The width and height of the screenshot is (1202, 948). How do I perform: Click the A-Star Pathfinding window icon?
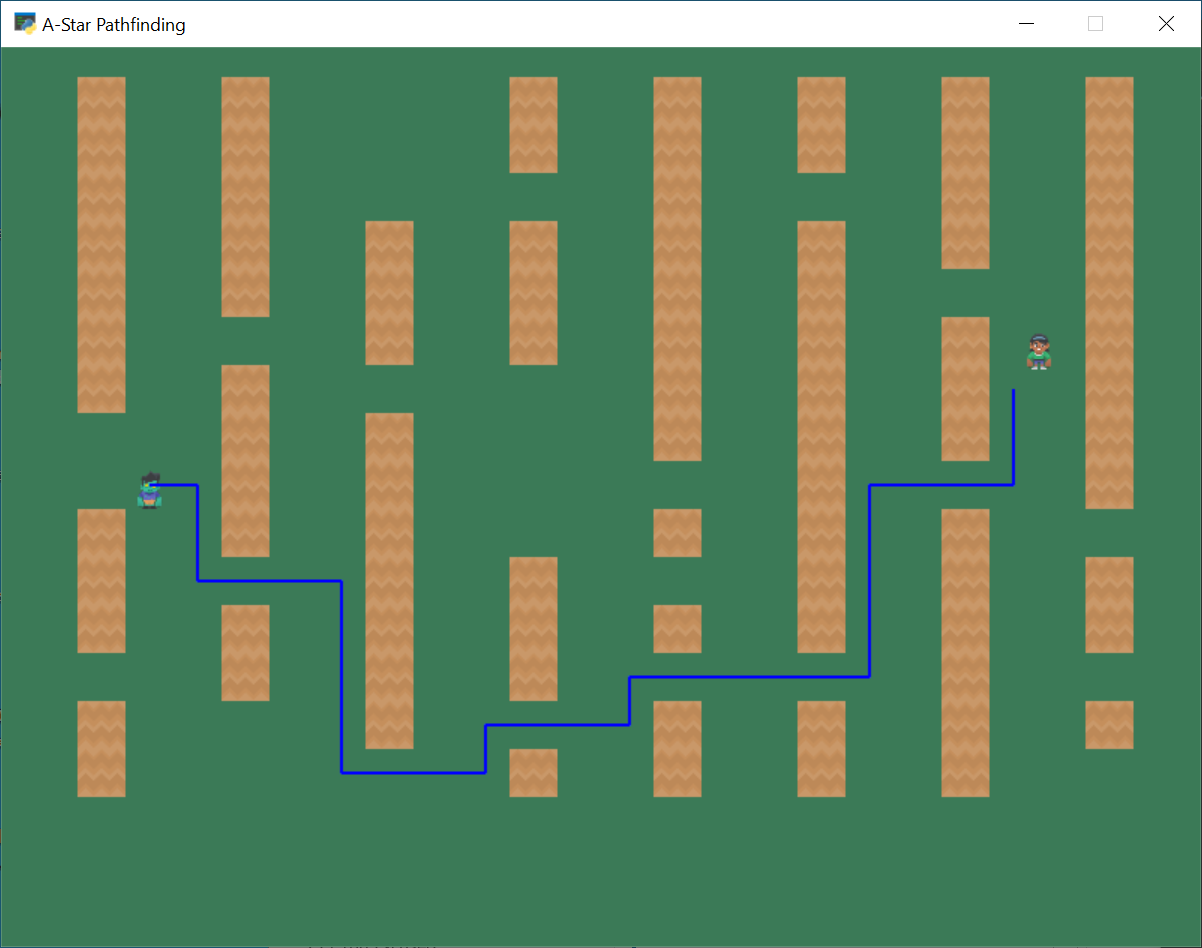coord(25,24)
